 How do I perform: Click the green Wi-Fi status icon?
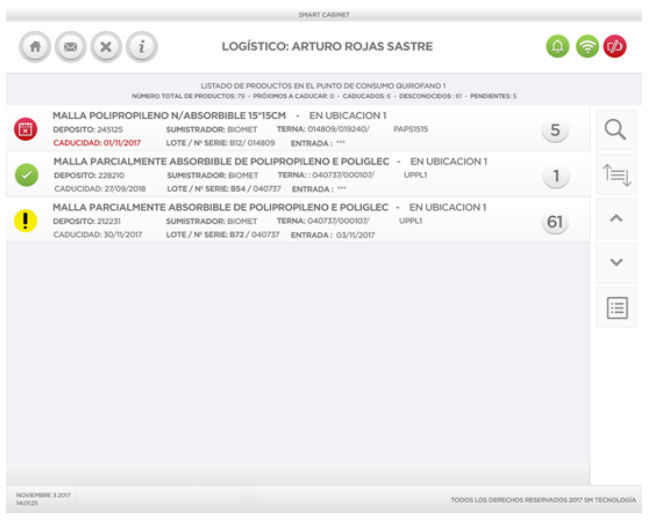pyautogui.click(x=586, y=47)
